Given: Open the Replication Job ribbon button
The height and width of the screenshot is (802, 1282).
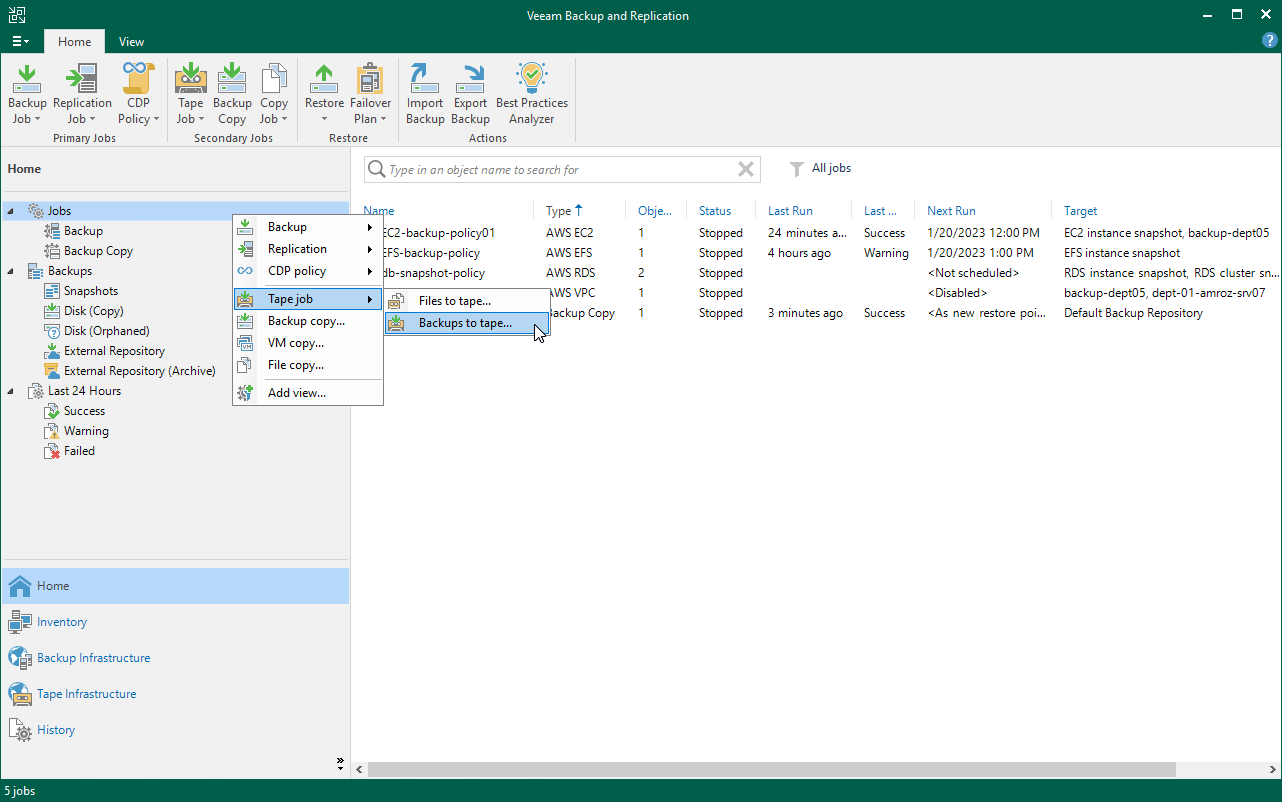Looking at the screenshot, I should pyautogui.click(x=82, y=93).
